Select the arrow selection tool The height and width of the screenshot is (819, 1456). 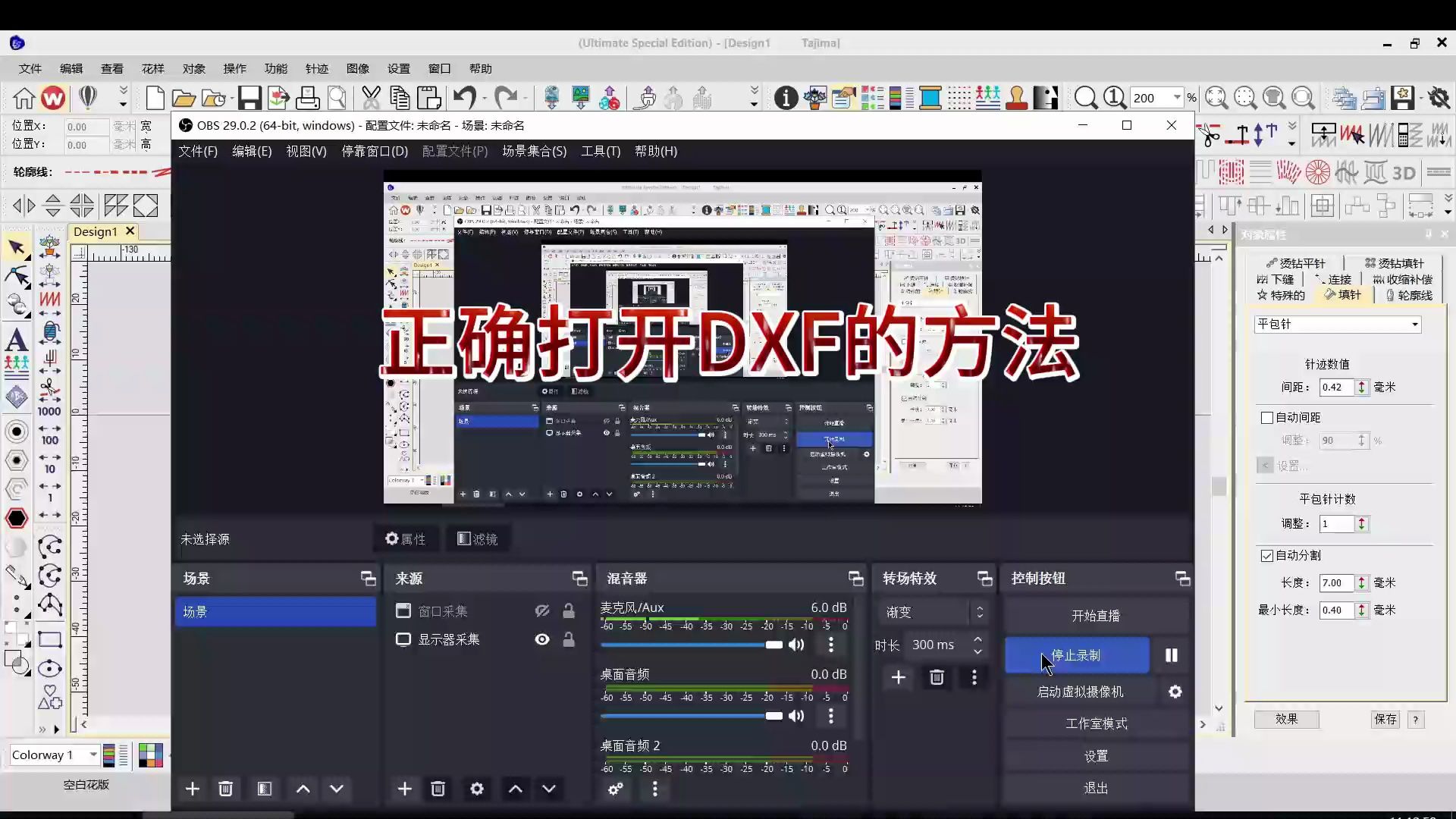pyautogui.click(x=17, y=247)
